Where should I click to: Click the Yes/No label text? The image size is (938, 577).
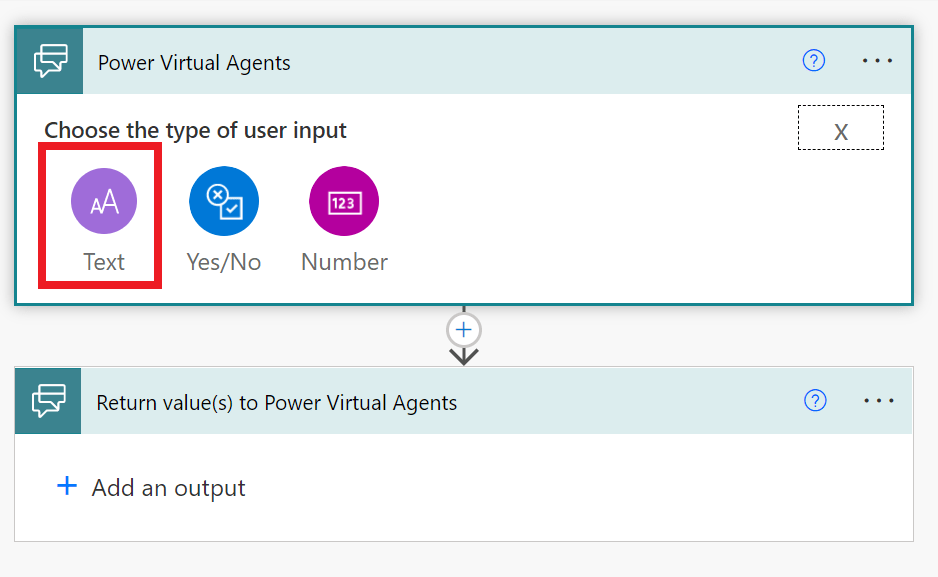(224, 262)
